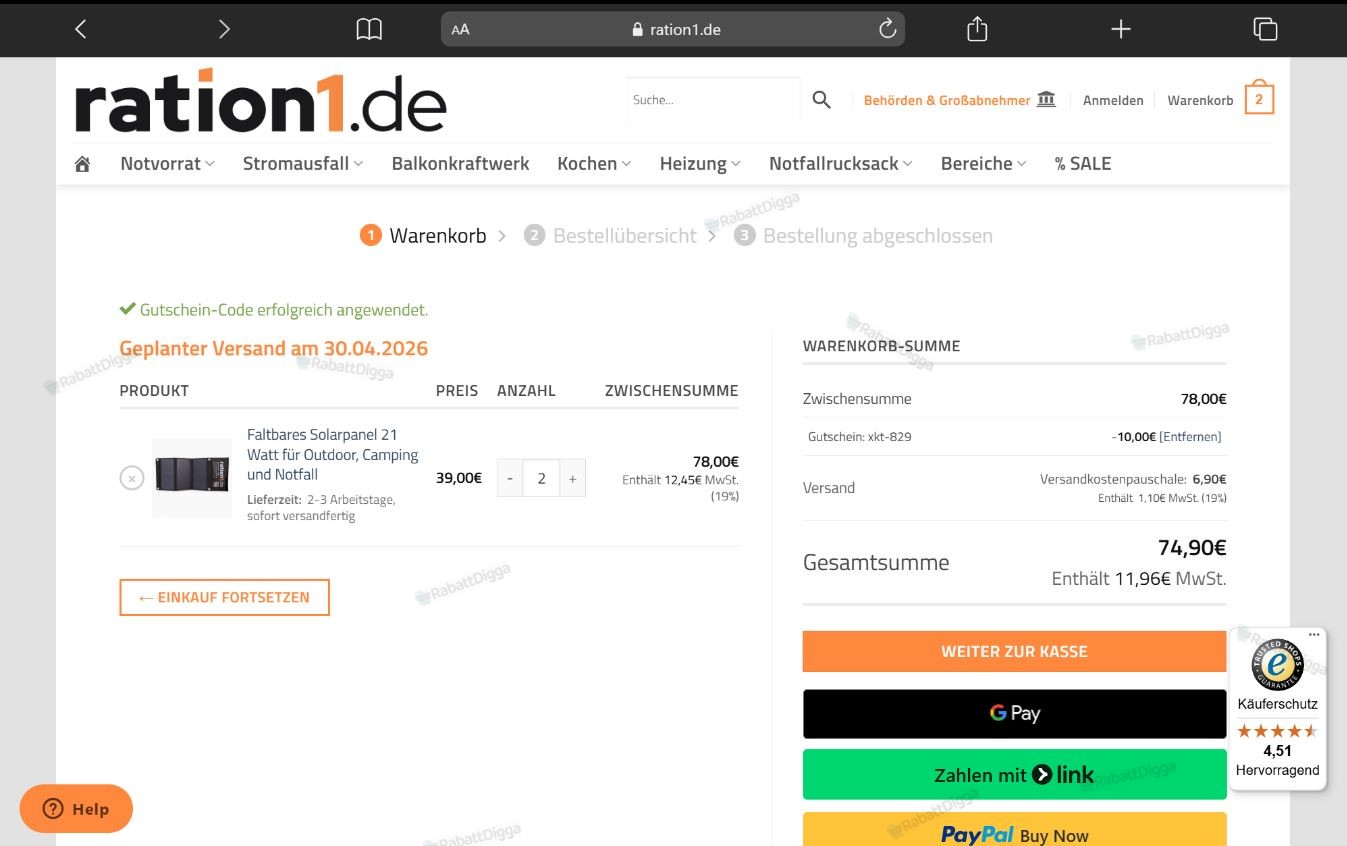
Task: Open the Anmelden login link
Action: click(x=1113, y=100)
